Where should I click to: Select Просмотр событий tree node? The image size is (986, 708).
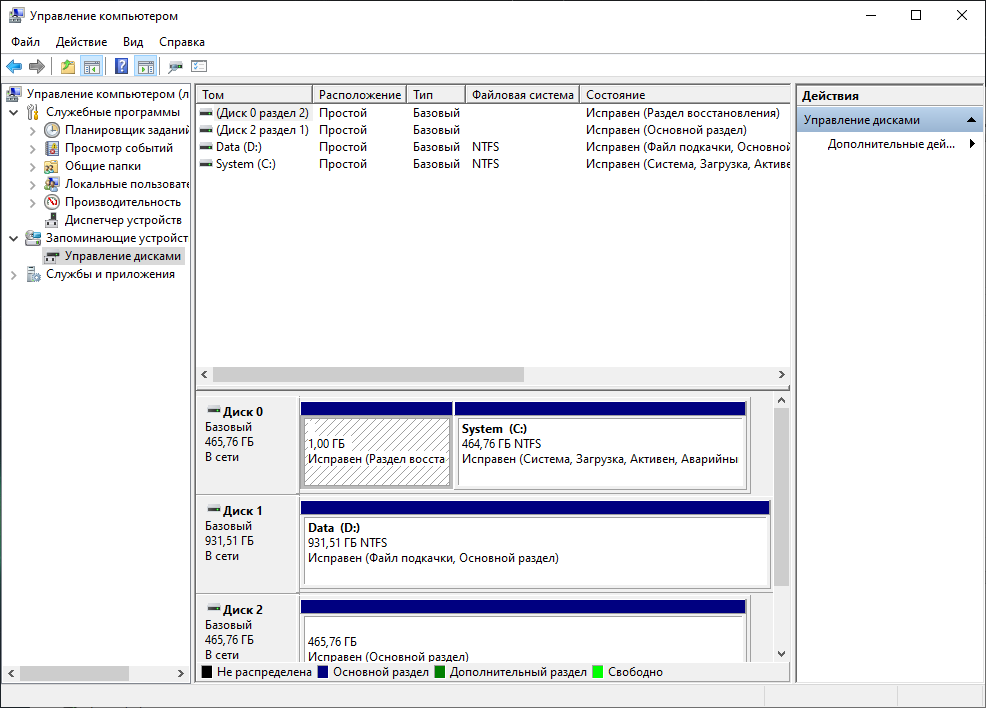pos(118,148)
